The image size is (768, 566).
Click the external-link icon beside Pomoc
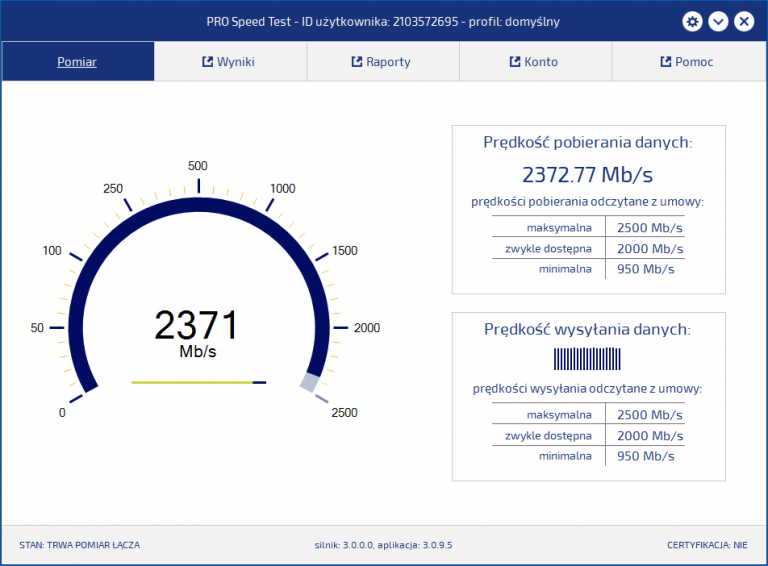[x=666, y=62]
